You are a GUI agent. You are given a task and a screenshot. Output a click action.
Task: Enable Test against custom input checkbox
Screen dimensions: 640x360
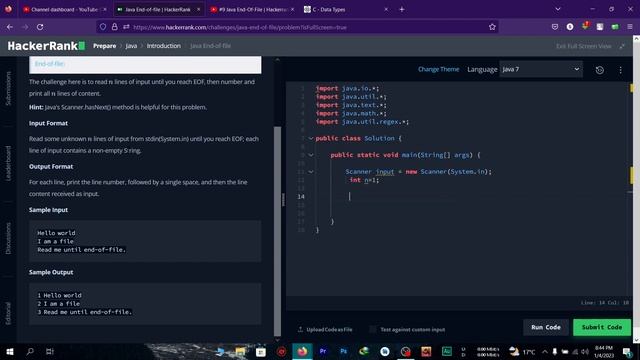pyautogui.click(x=373, y=329)
